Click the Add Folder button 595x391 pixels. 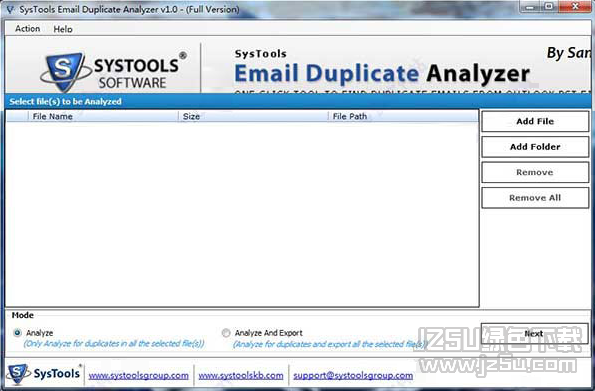(535, 147)
